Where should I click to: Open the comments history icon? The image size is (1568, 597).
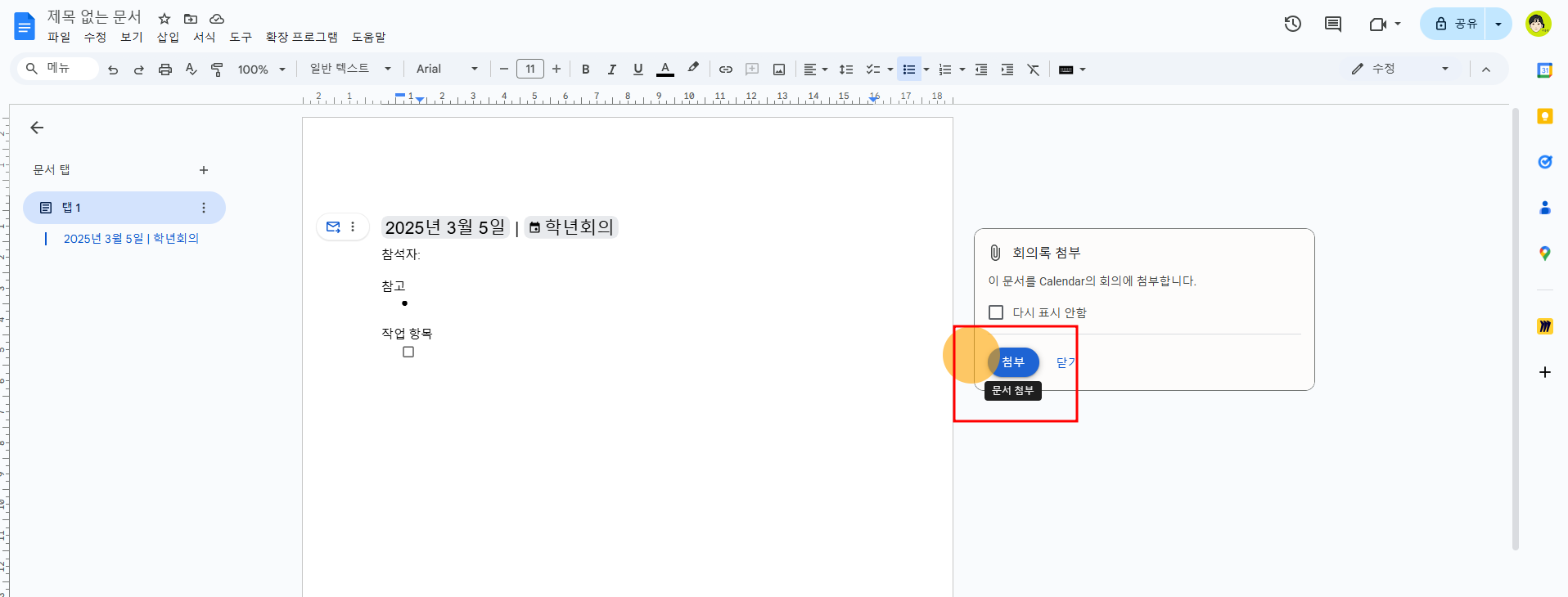pyautogui.click(x=1333, y=24)
